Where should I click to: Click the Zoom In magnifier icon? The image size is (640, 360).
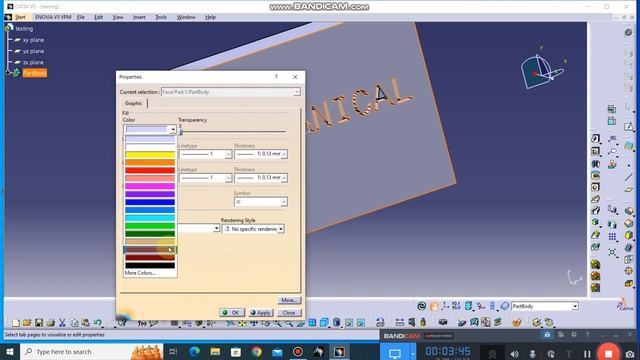278,323
